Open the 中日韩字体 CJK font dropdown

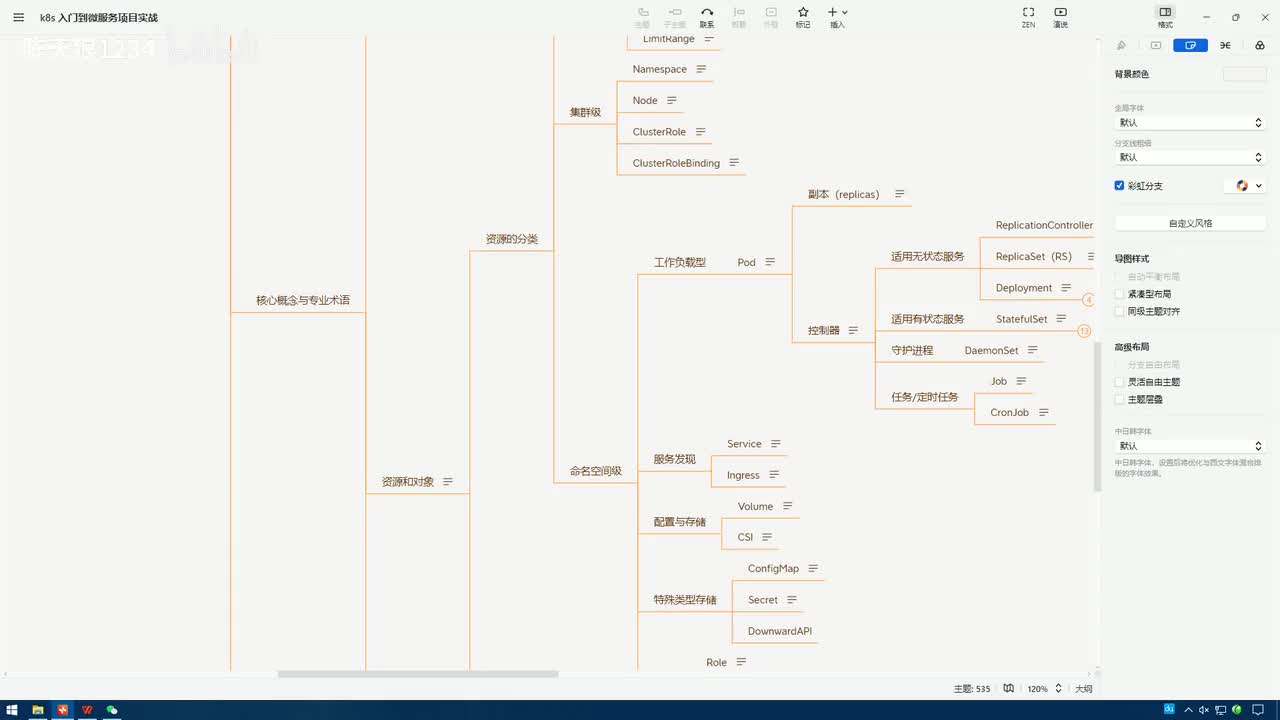coord(1190,446)
